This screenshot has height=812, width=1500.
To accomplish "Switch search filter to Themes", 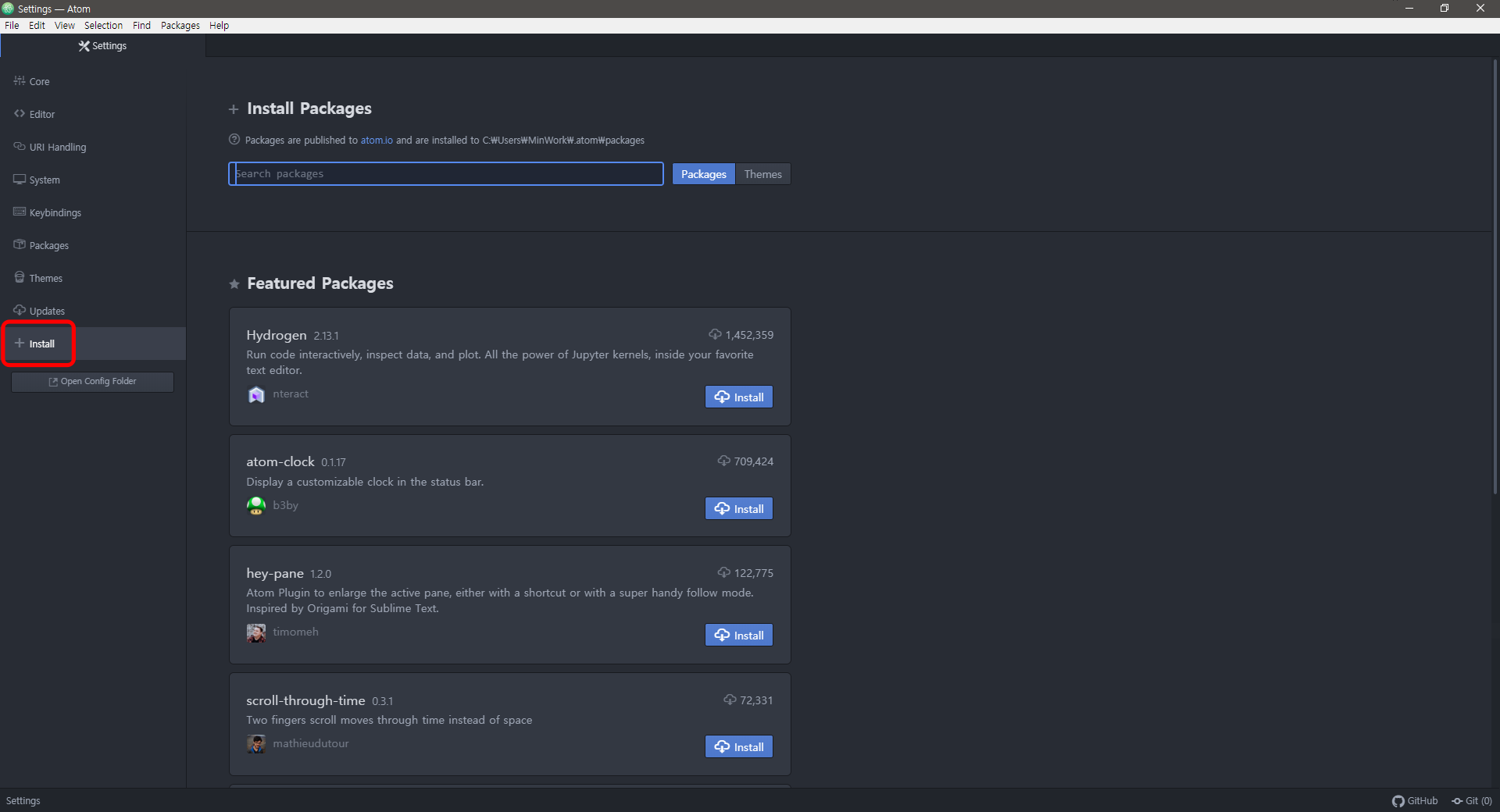I will click(x=762, y=174).
